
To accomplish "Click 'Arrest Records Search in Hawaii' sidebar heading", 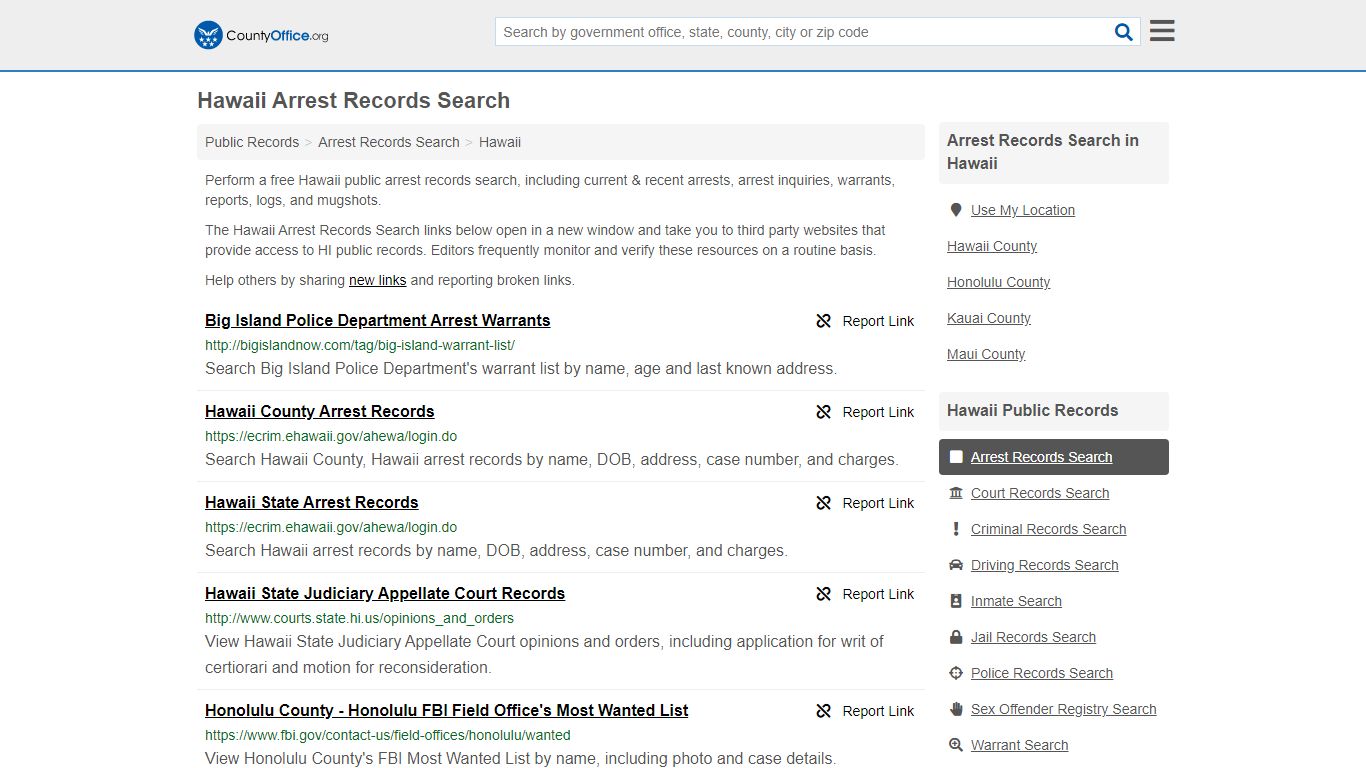I will [x=1043, y=152].
